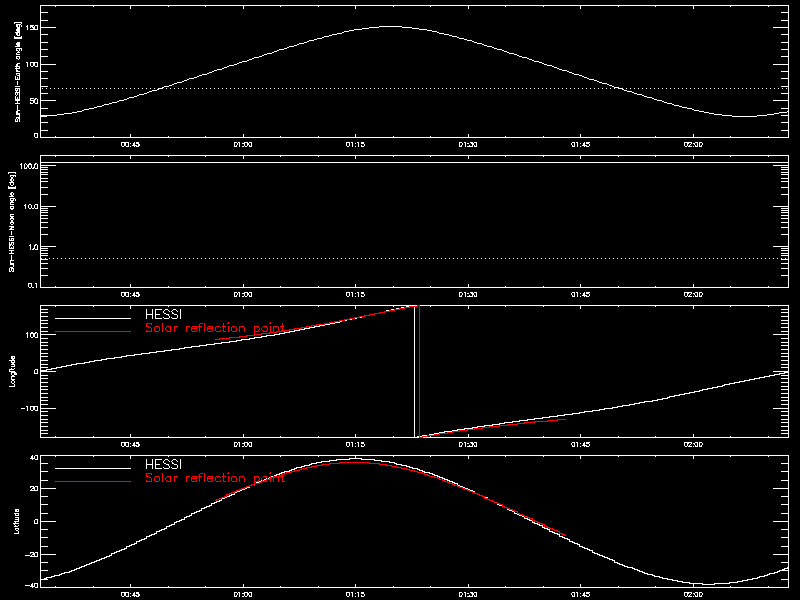The height and width of the screenshot is (600, 800).
Task: Click the 10.0 tick on Sun-HESSI-Noon angle axis
Action: point(31,207)
